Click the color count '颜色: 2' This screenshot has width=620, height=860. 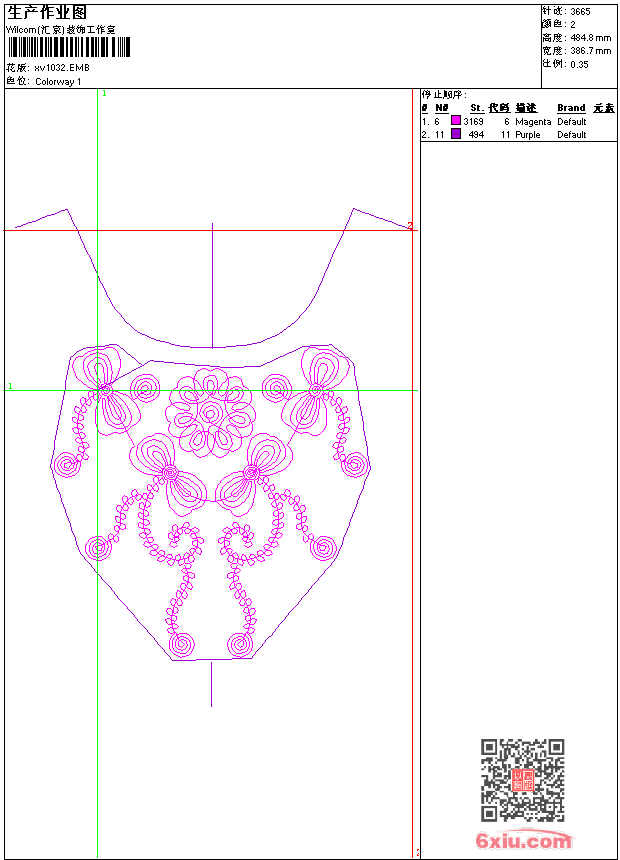pos(559,25)
